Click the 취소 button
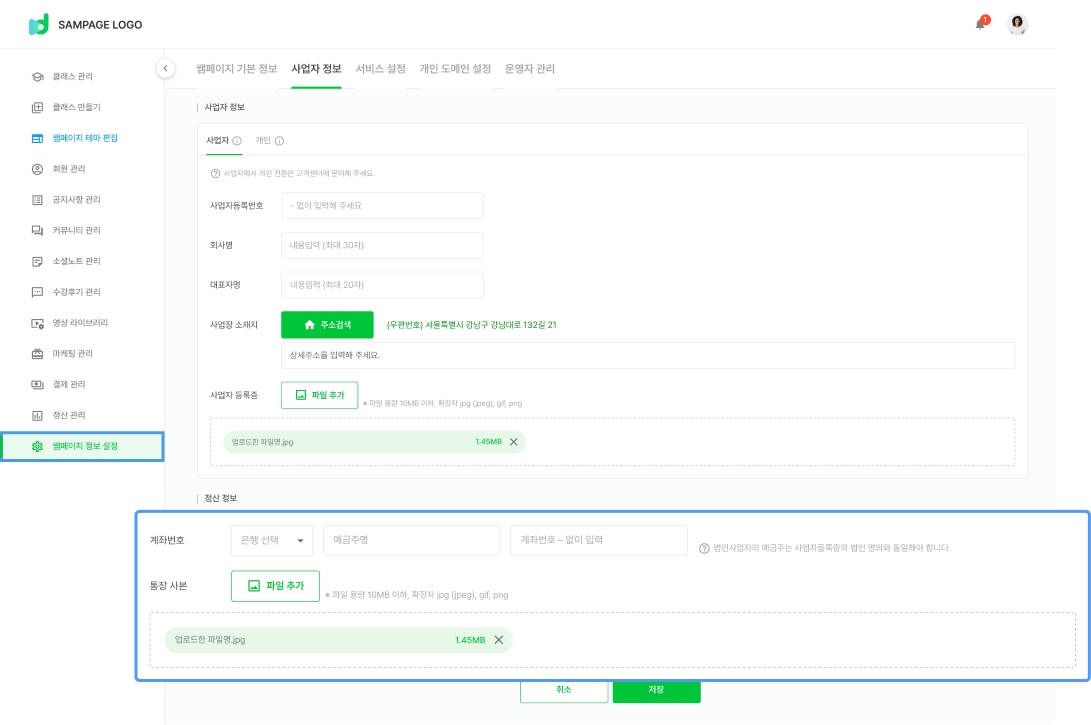Viewport: 1091px width, 725px height. 563,690
